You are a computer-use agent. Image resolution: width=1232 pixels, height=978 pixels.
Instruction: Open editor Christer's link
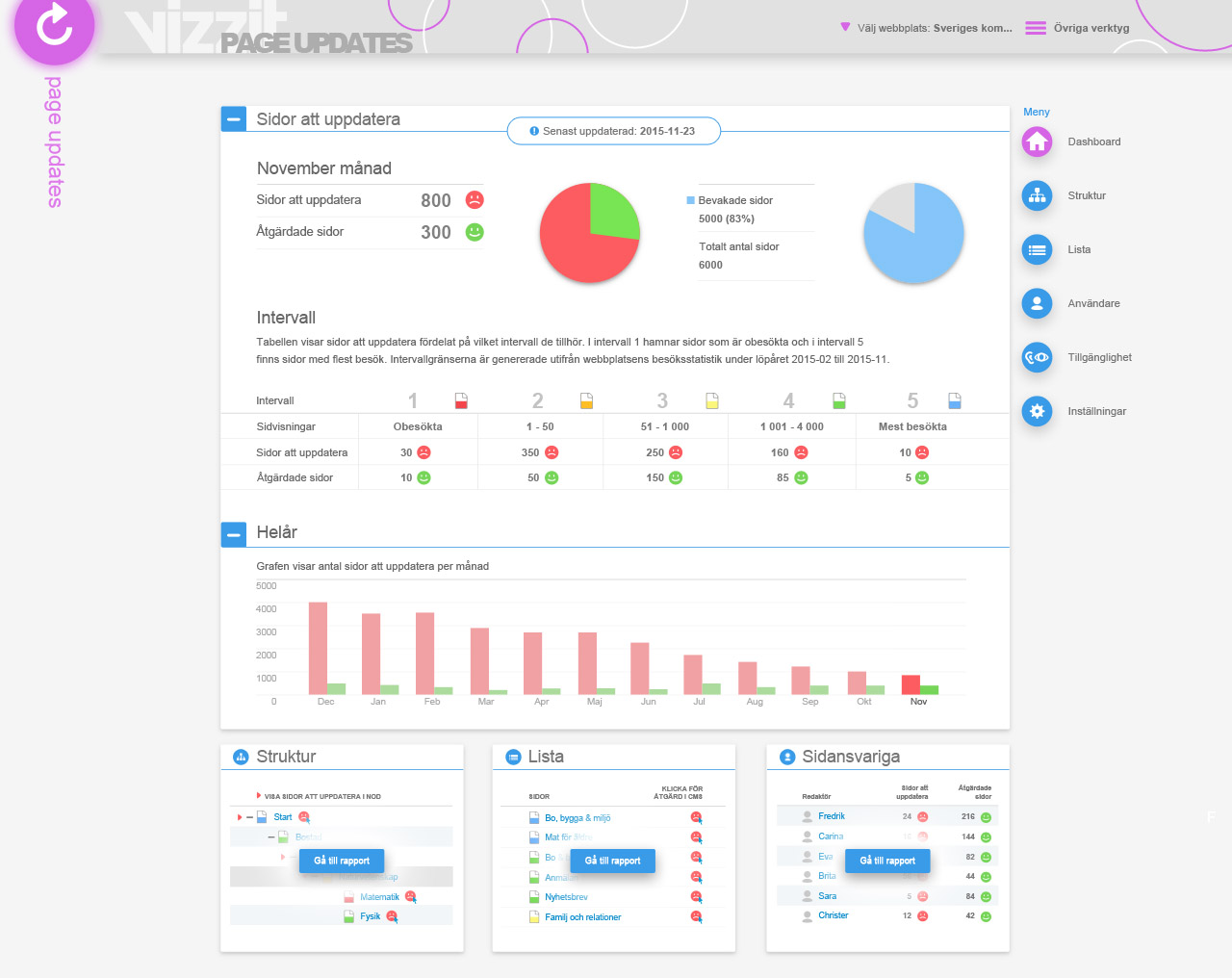coord(834,915)
